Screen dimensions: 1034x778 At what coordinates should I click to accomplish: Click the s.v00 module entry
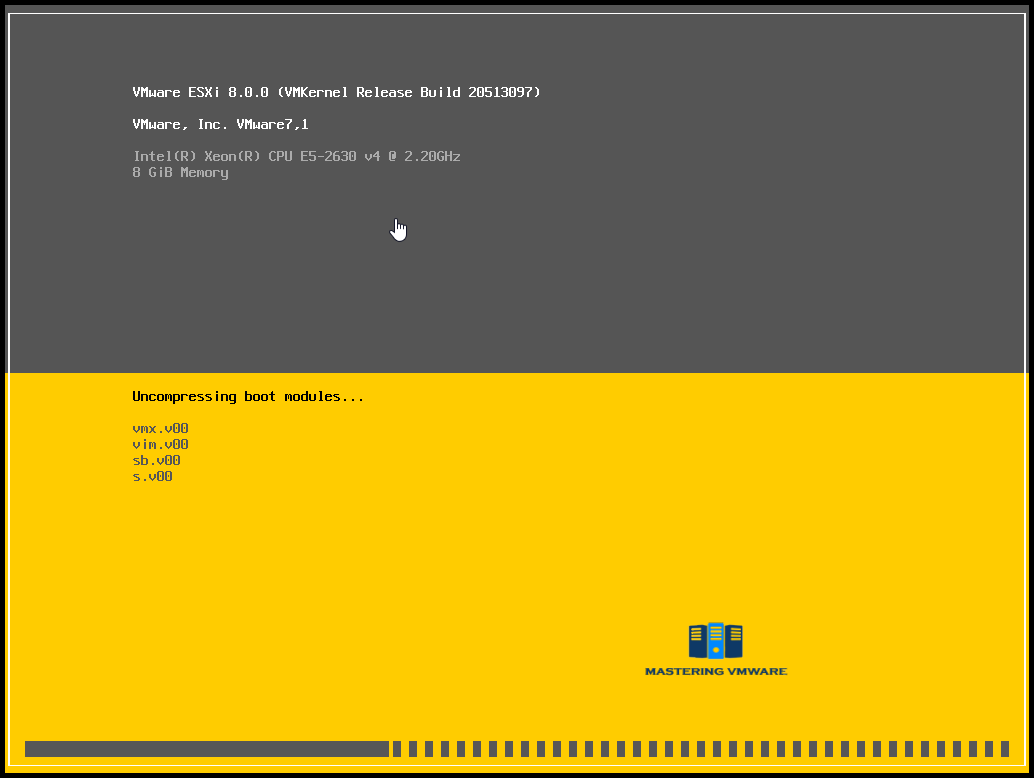(x=152, y=476)
